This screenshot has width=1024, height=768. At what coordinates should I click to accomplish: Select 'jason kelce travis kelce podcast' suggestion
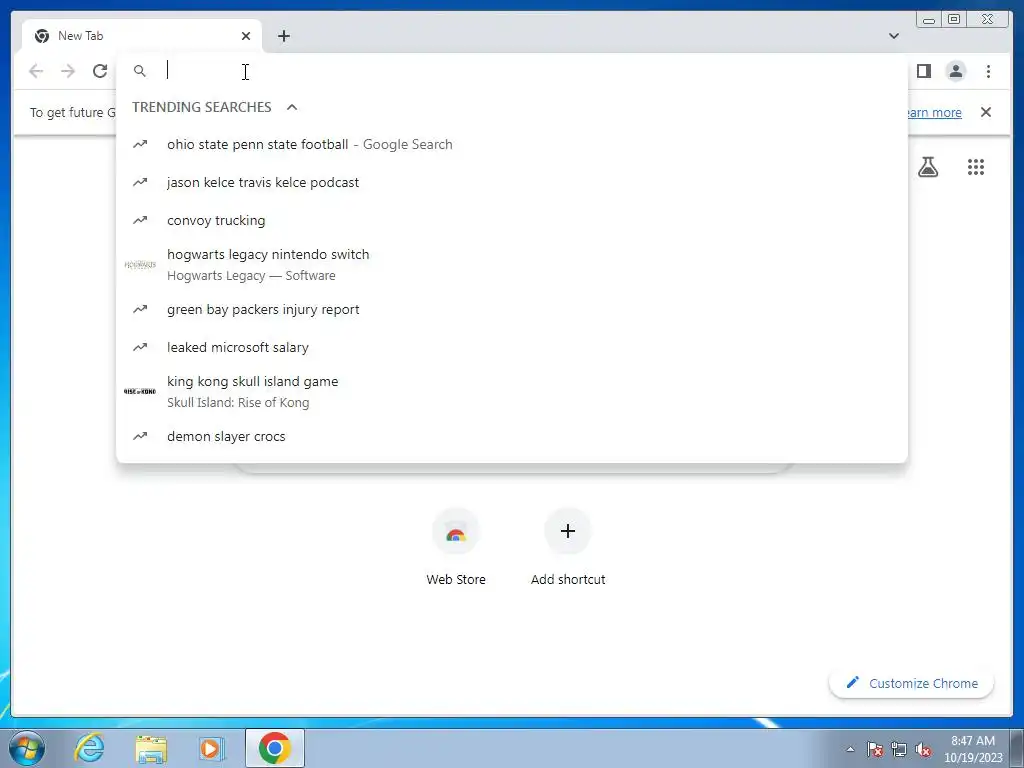pyautogui.click(x=511, y=182)
